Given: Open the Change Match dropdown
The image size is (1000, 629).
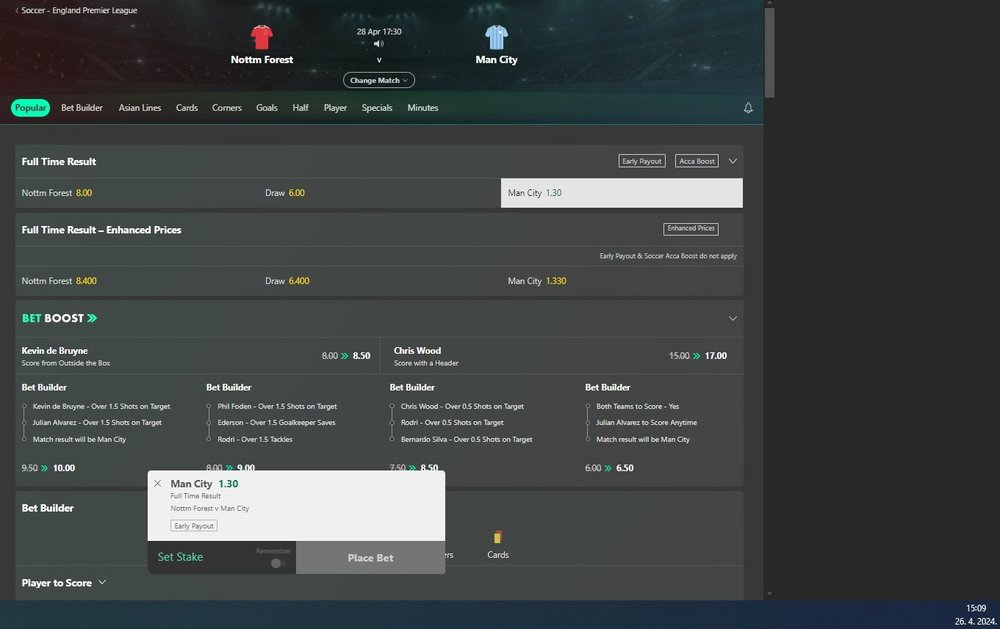Looking at the screenshot, I should [x=378, y=80].
